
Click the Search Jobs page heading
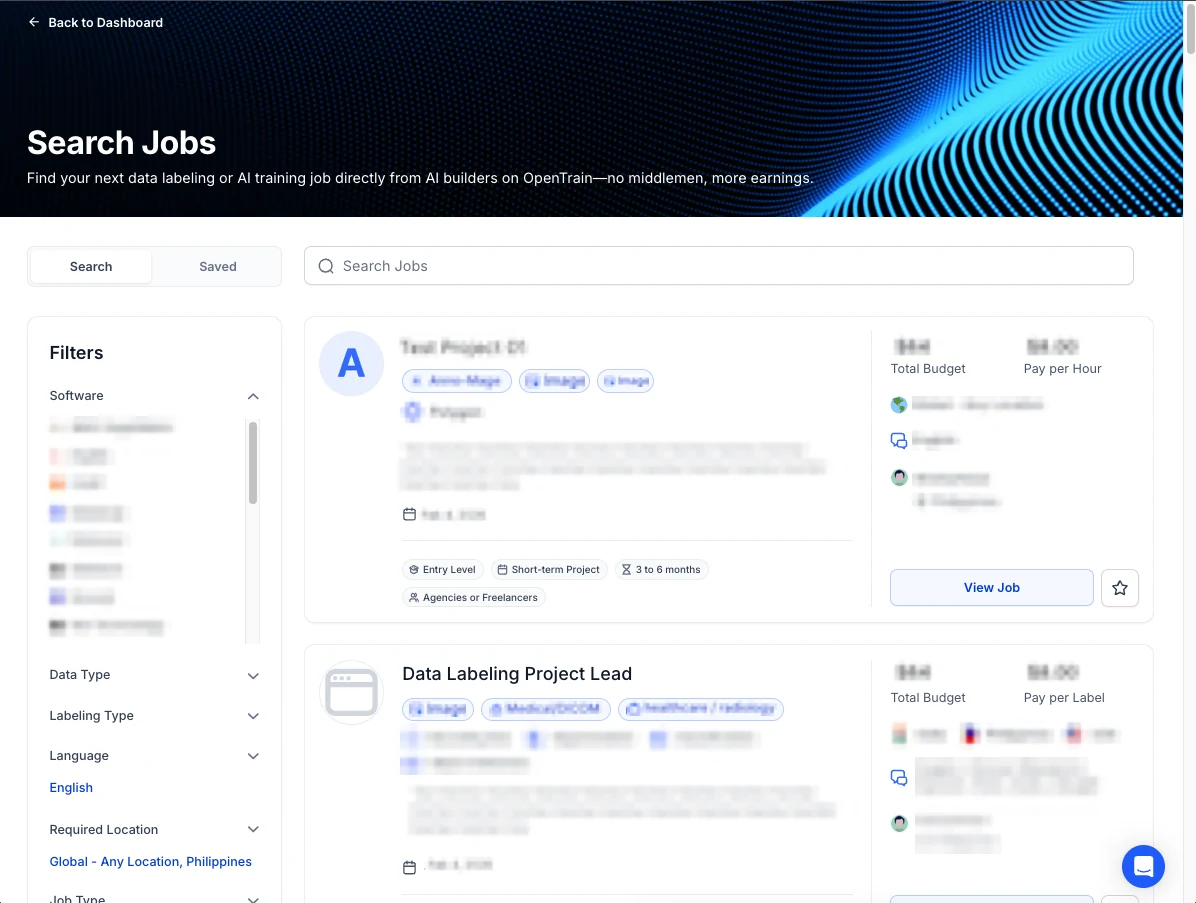(121, 143)
